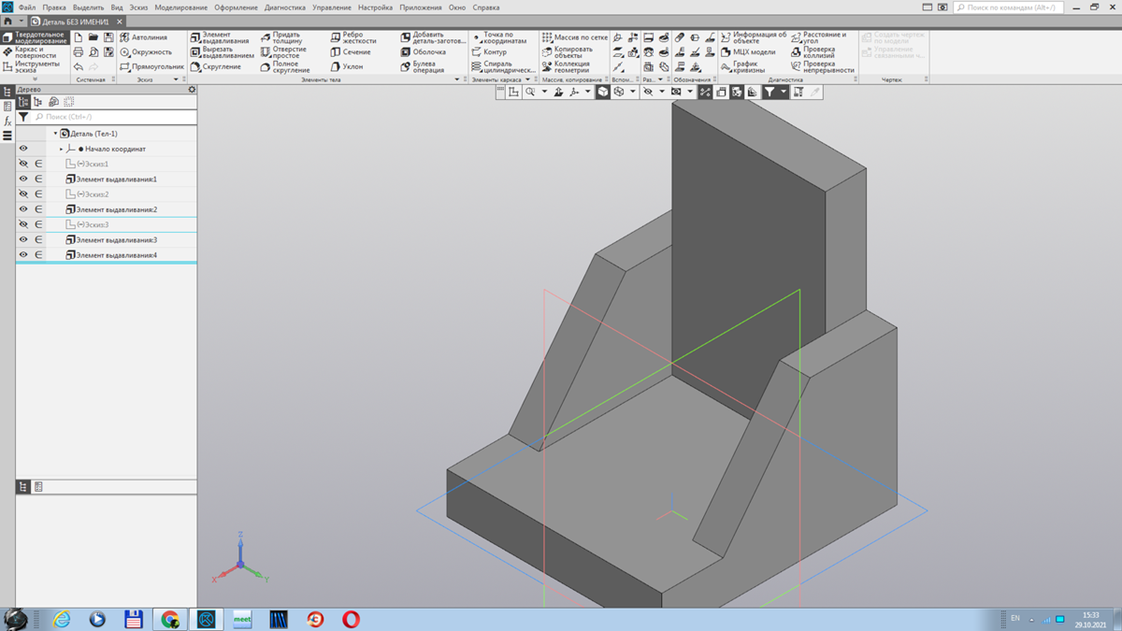The image size is (1122, 631).
Task: Click the Save document icon
Action: 109,37
